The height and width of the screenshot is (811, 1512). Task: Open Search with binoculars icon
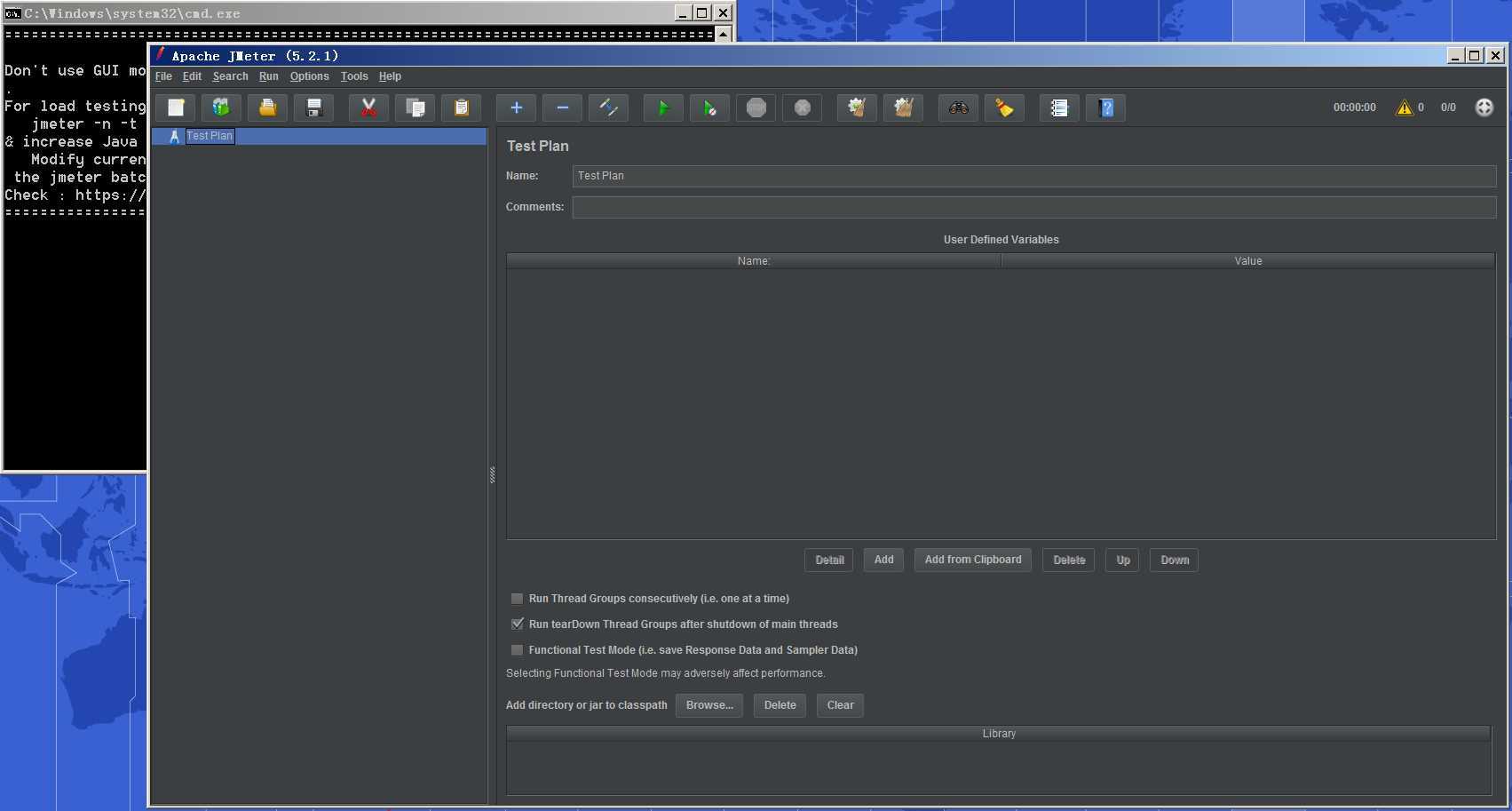(958, 107)
